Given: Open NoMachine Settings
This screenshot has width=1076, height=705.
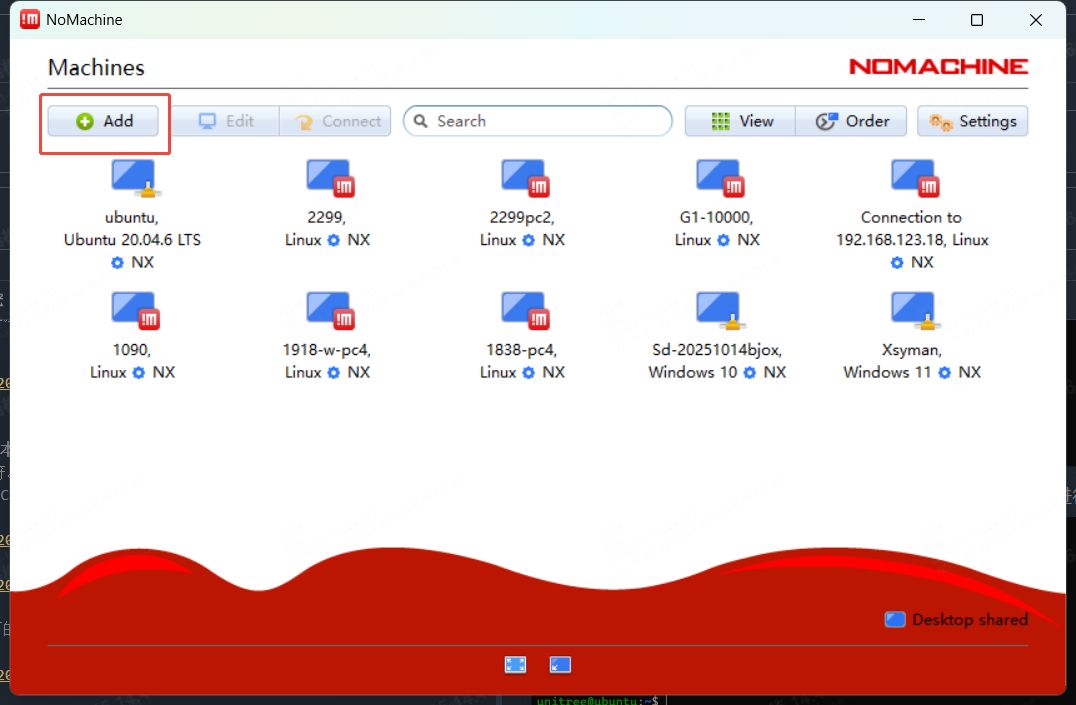Looking at the screenshot, I should pos(972,122).
